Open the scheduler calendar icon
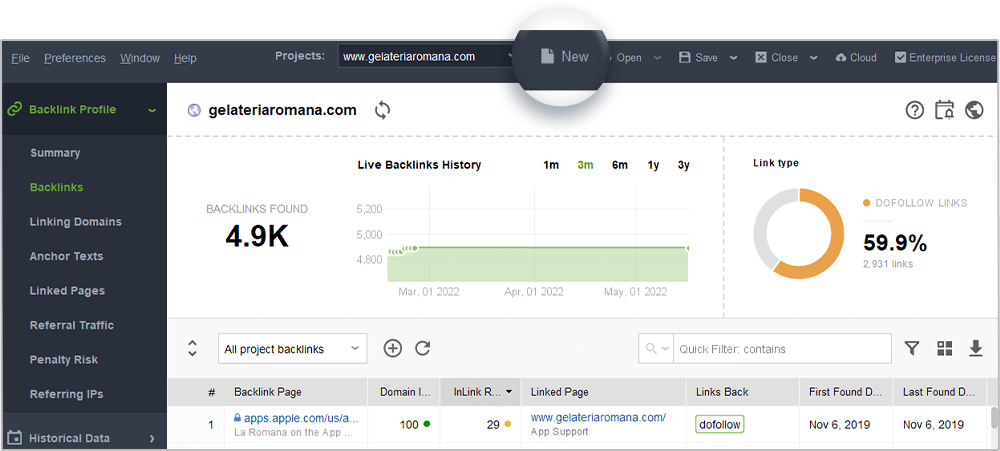Image resolution: width=1000 pixels, height=451 pixels. tap(944, 110)
